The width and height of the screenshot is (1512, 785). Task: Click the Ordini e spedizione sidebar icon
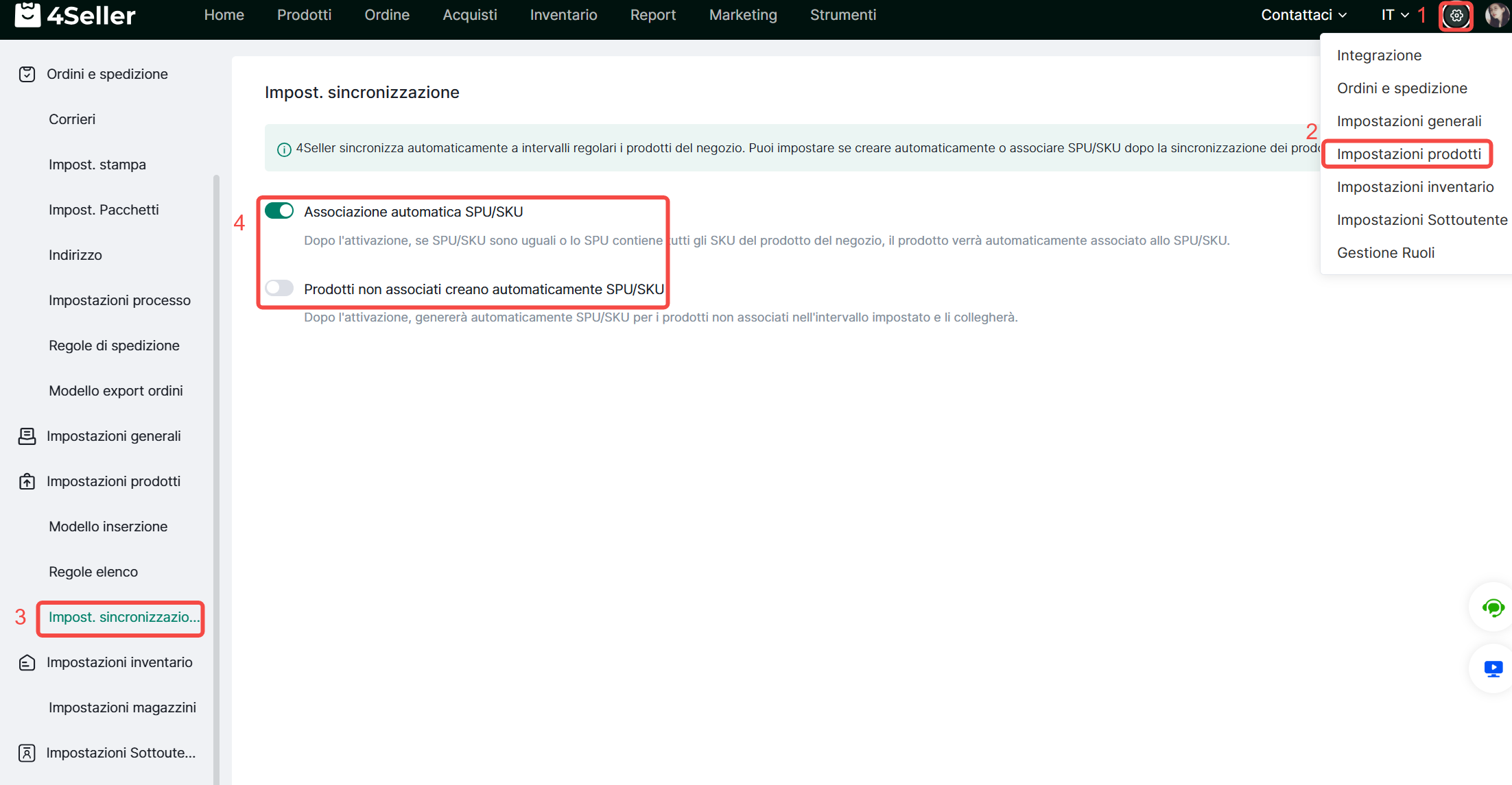coord(27,74)
